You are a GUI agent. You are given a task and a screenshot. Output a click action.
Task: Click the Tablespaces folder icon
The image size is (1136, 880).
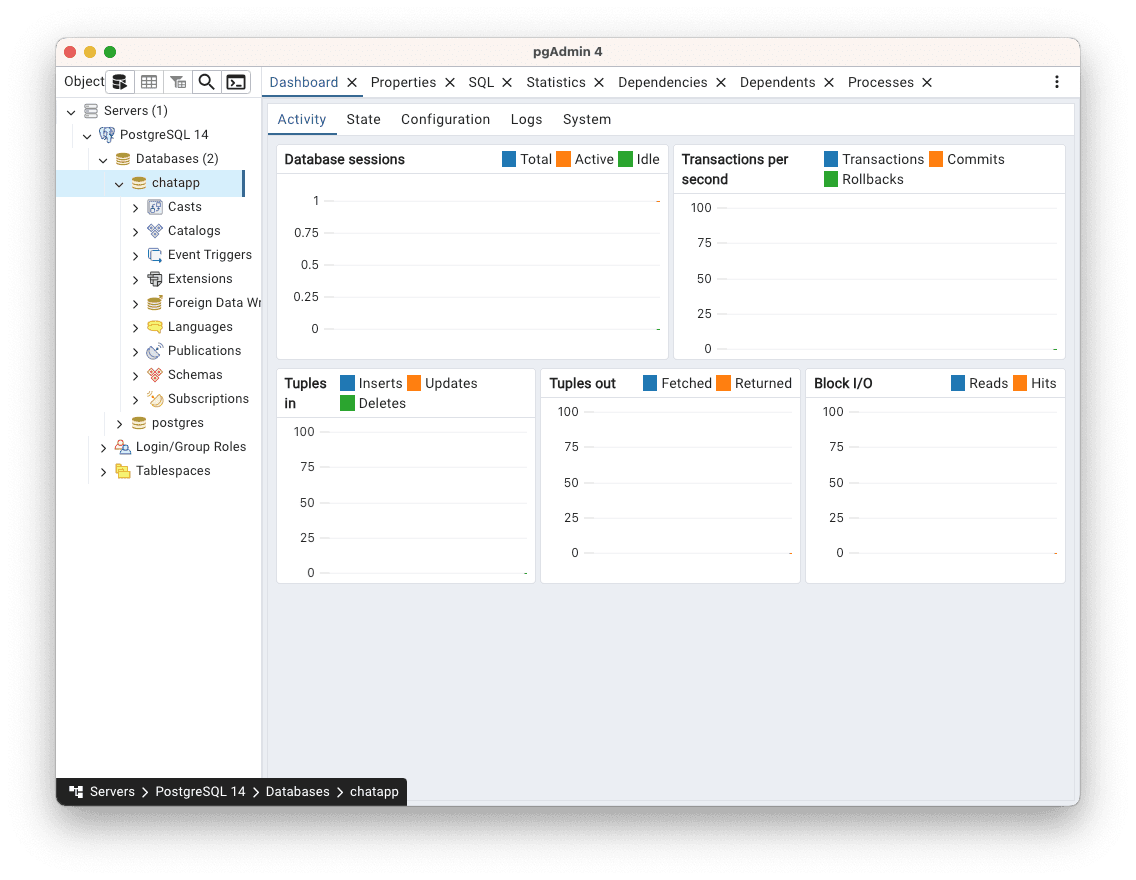click(122, 471)
